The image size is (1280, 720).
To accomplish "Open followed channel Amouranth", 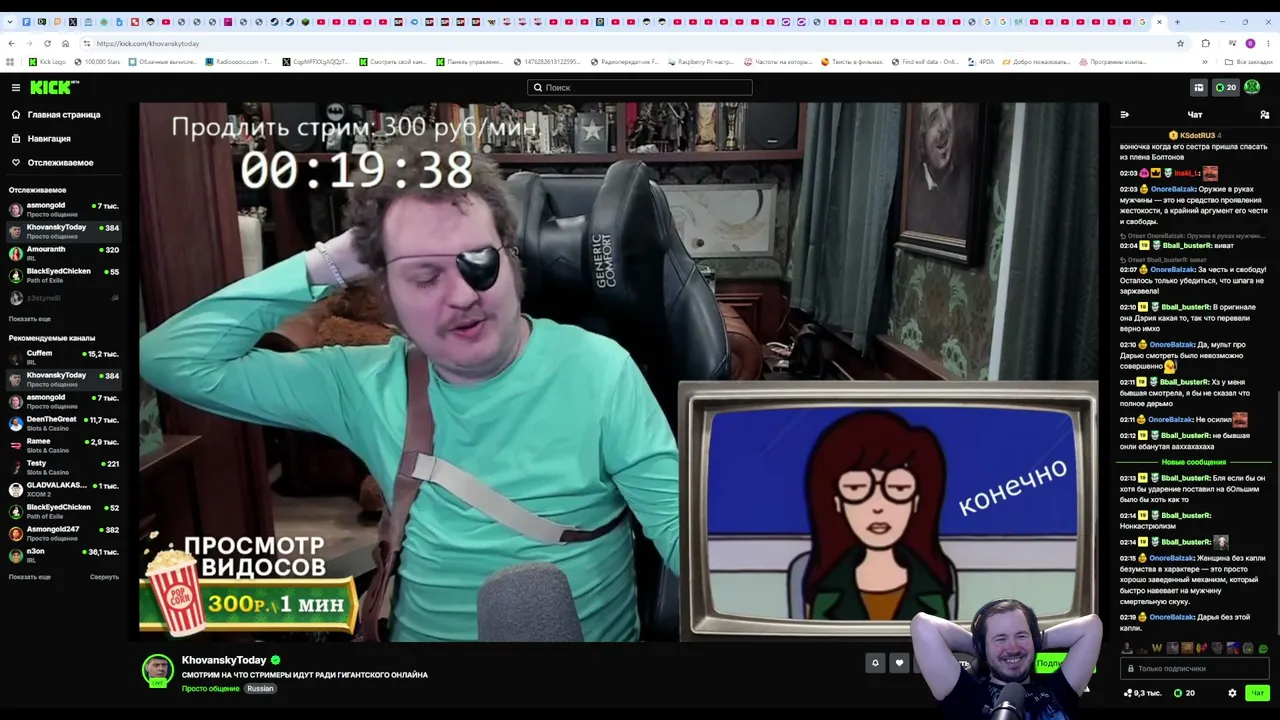I will pyautogui.click(x=64, y=253).
